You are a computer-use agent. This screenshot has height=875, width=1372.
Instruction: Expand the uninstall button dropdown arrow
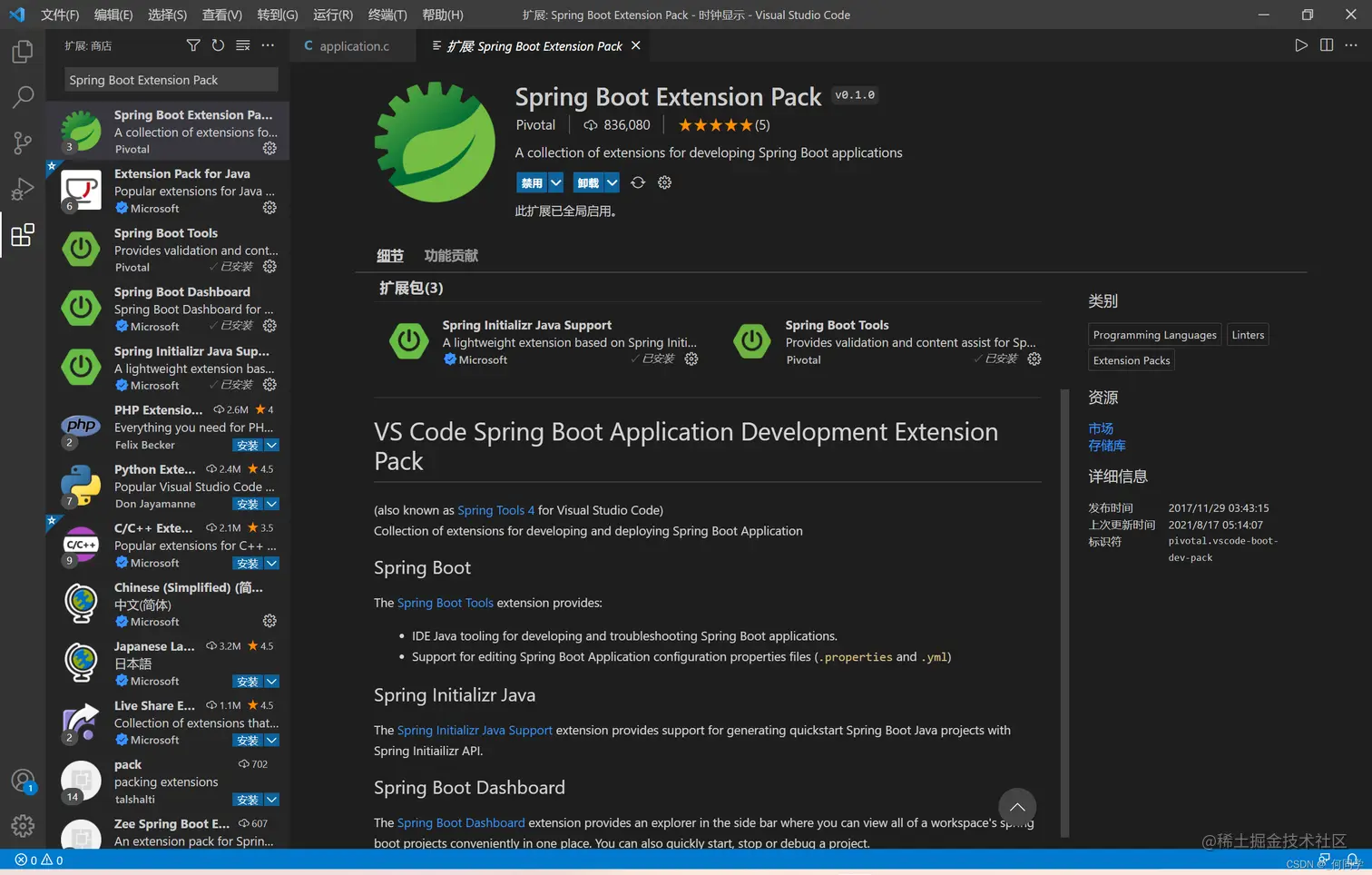612,182
